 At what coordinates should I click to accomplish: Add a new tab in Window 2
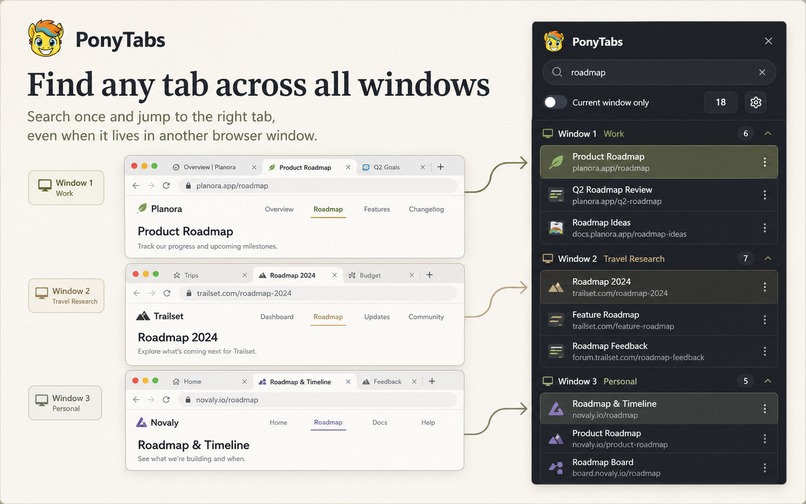429,275
